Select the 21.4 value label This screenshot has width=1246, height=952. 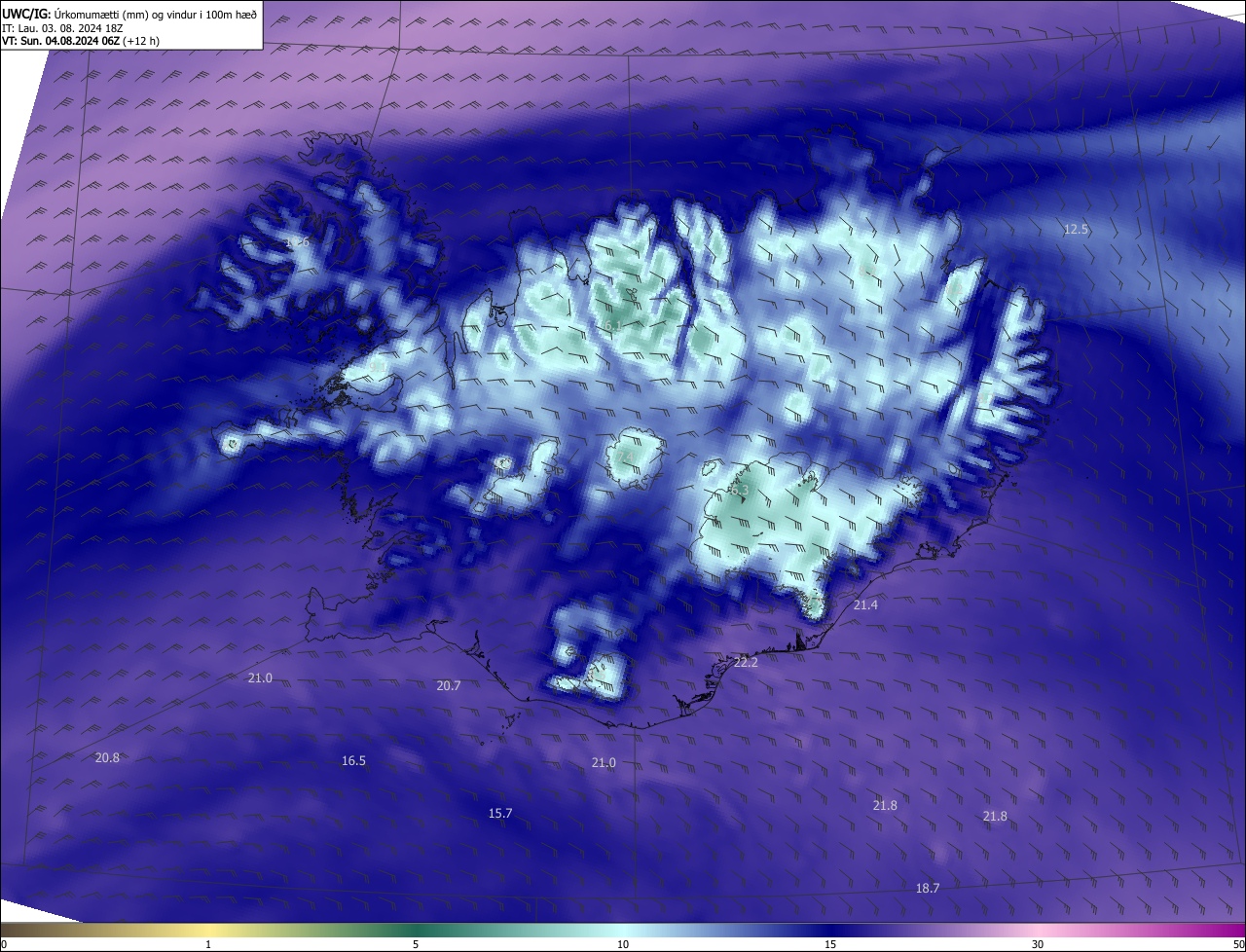point(865,605)
